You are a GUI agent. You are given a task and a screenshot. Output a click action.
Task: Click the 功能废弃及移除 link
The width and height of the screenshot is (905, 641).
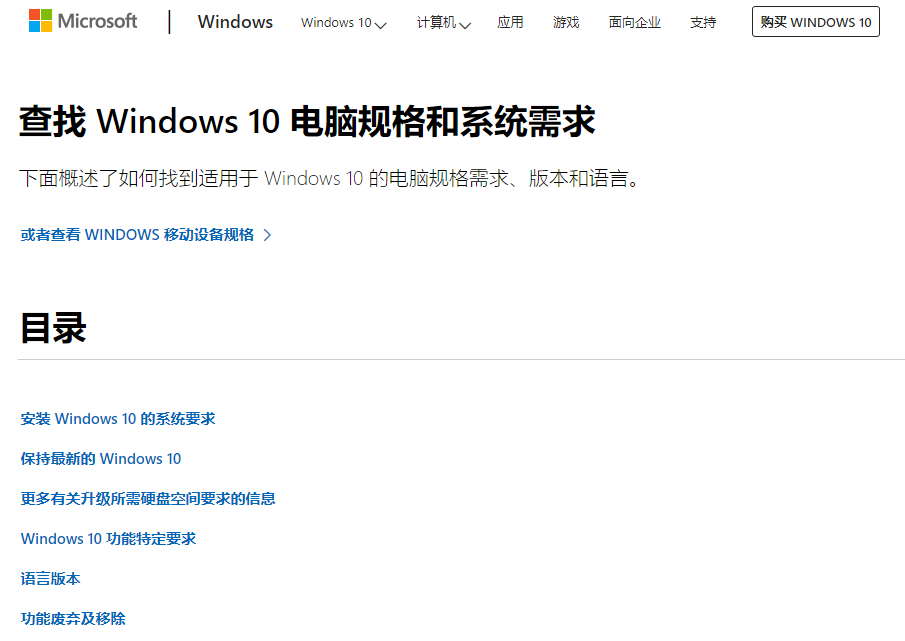73,618
